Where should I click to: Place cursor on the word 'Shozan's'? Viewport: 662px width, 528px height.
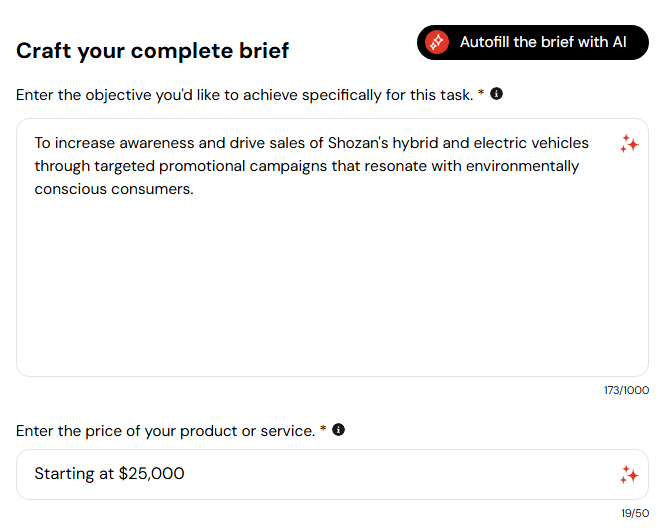tap(358, 143)
